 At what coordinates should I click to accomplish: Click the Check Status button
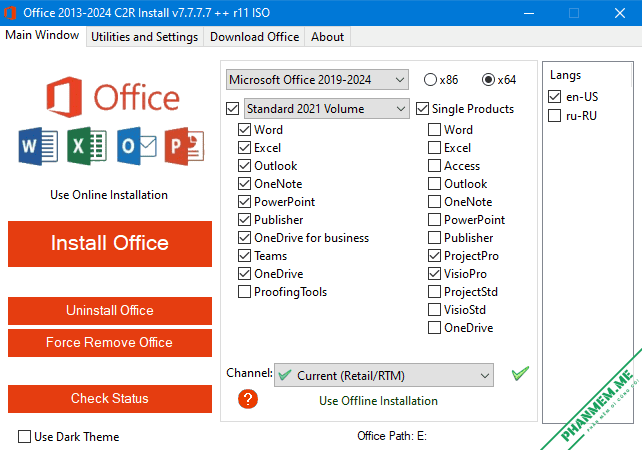pyautogui.click(x=110, y=398)
